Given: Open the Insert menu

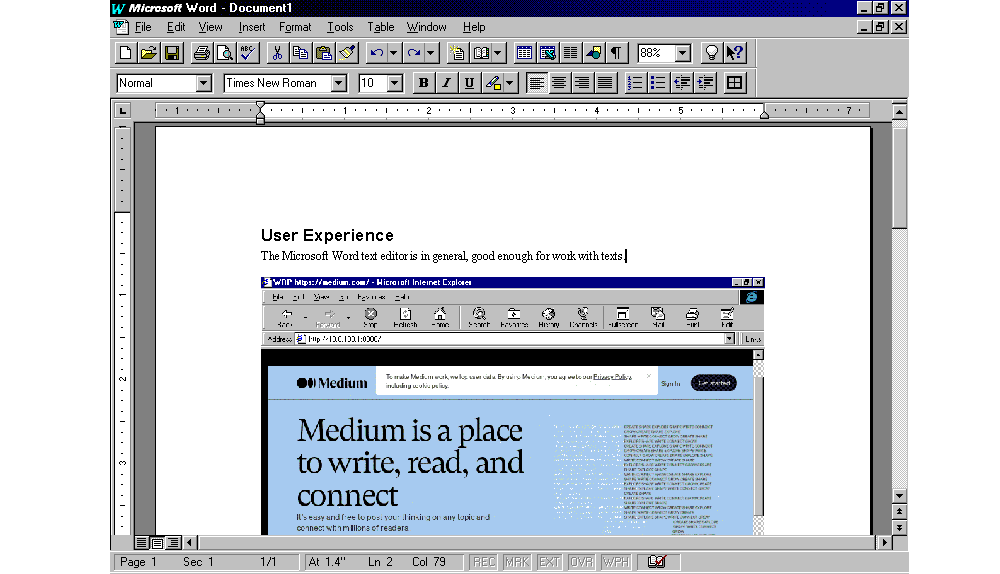Looking at the screenshot, I should (x=252, y=27).
